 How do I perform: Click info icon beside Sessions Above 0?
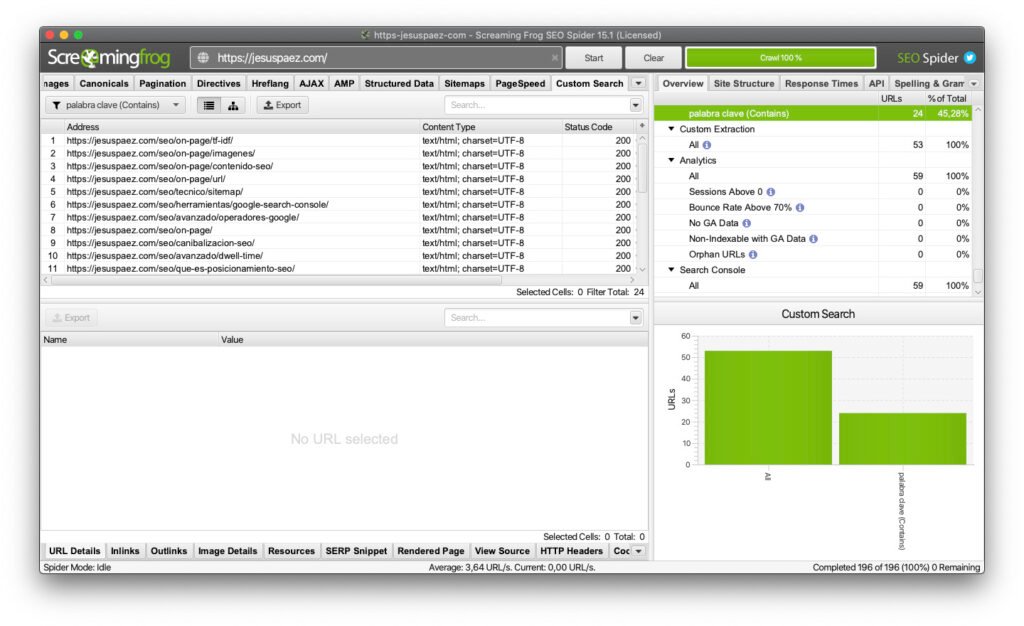[x=771, y=192]
